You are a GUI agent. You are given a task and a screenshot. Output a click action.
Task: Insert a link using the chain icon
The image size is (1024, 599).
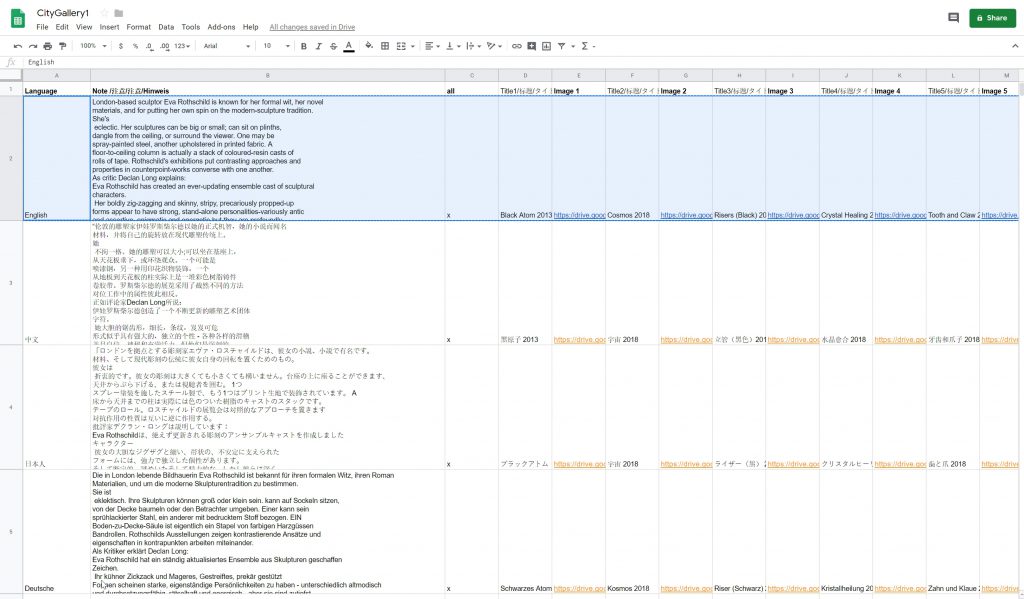tap(516, 46)
